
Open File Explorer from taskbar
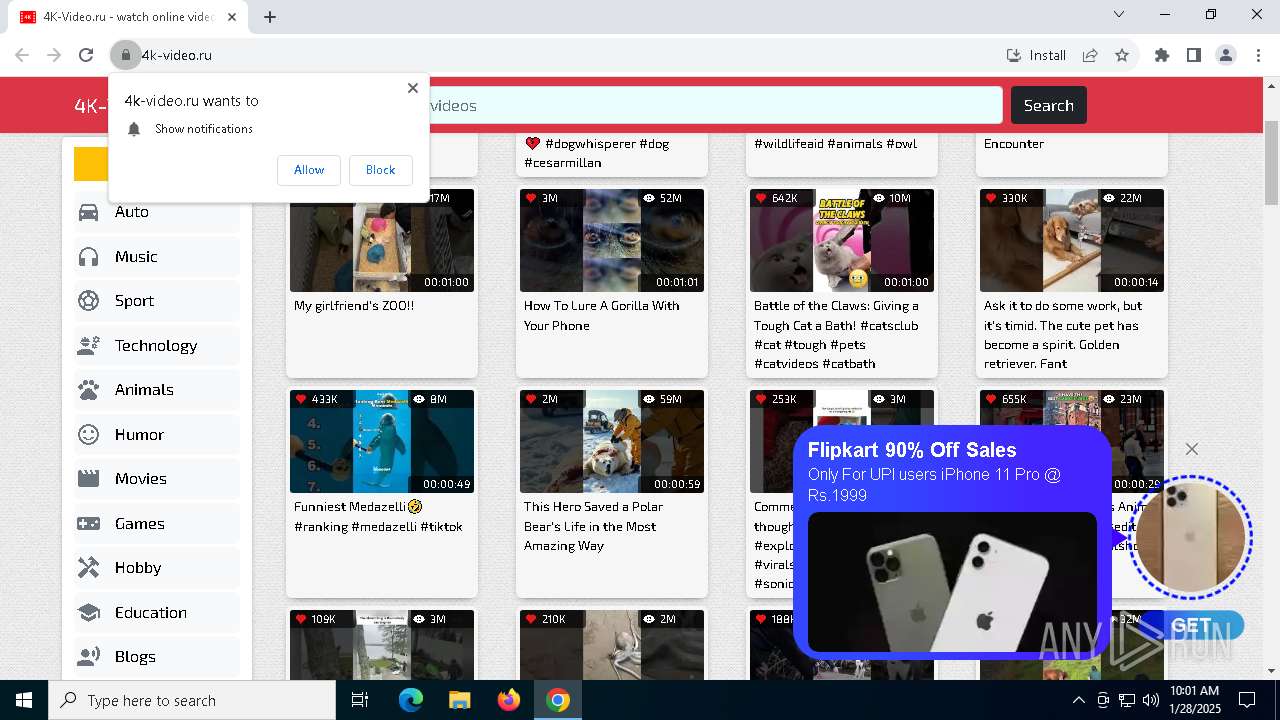coord(460,700)
